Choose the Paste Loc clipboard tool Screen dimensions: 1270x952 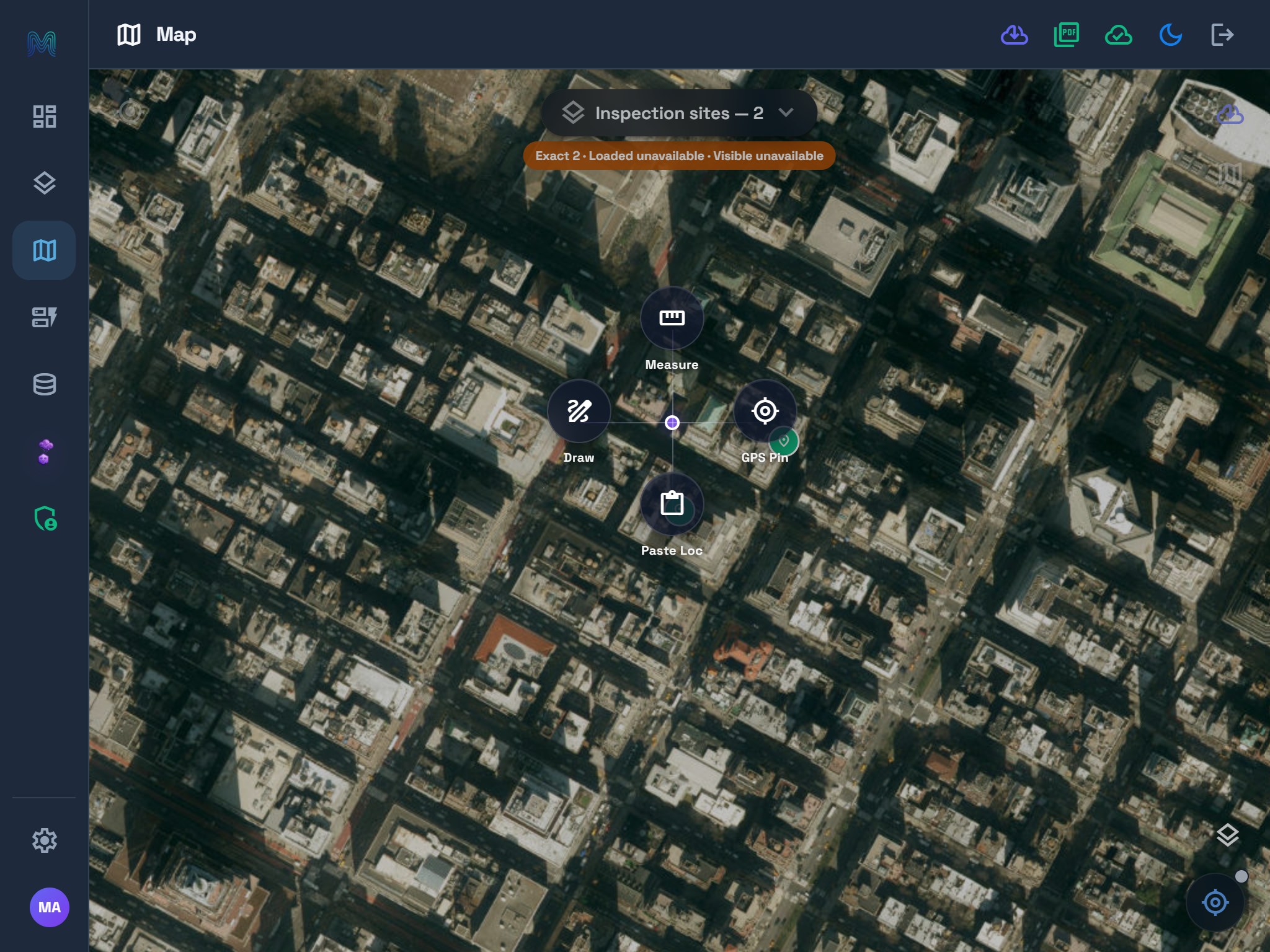pos(672,504)
